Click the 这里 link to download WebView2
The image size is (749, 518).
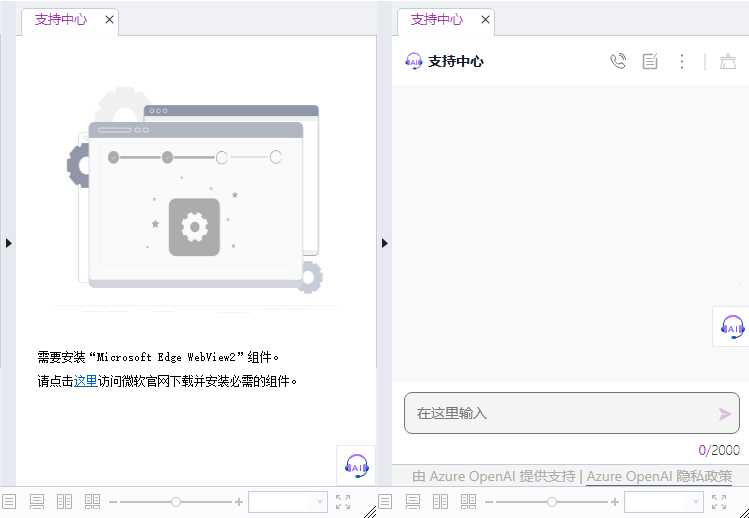[85, 381]
